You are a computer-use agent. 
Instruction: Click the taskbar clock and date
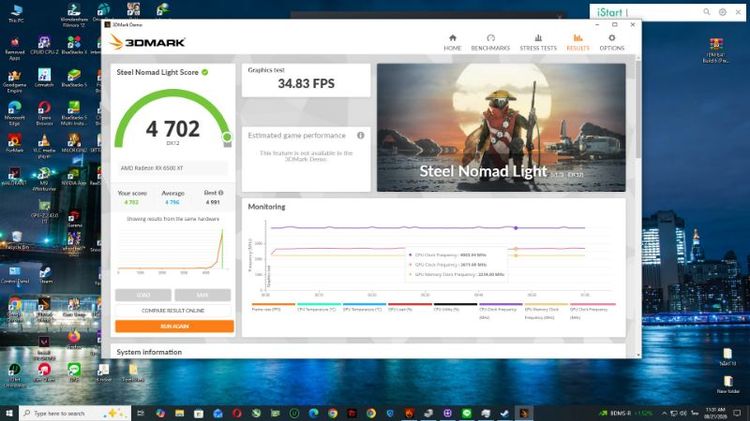715,413
